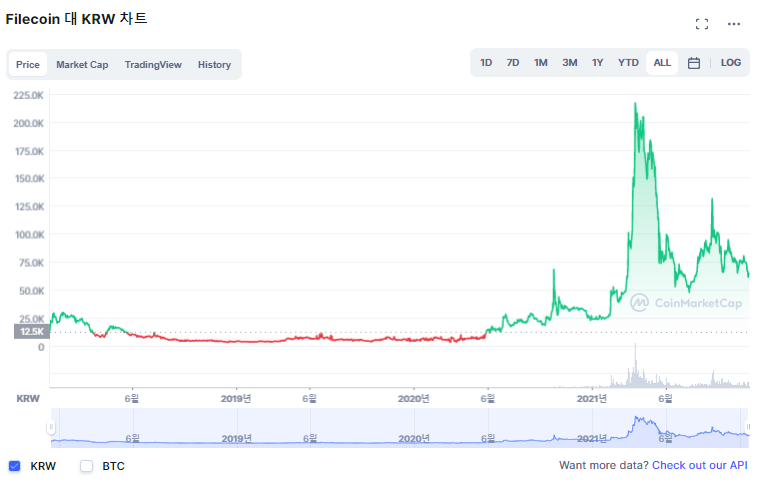767x494 pixels.
Task: Open the fullscreen chart view icon
Action: point(701,24)
